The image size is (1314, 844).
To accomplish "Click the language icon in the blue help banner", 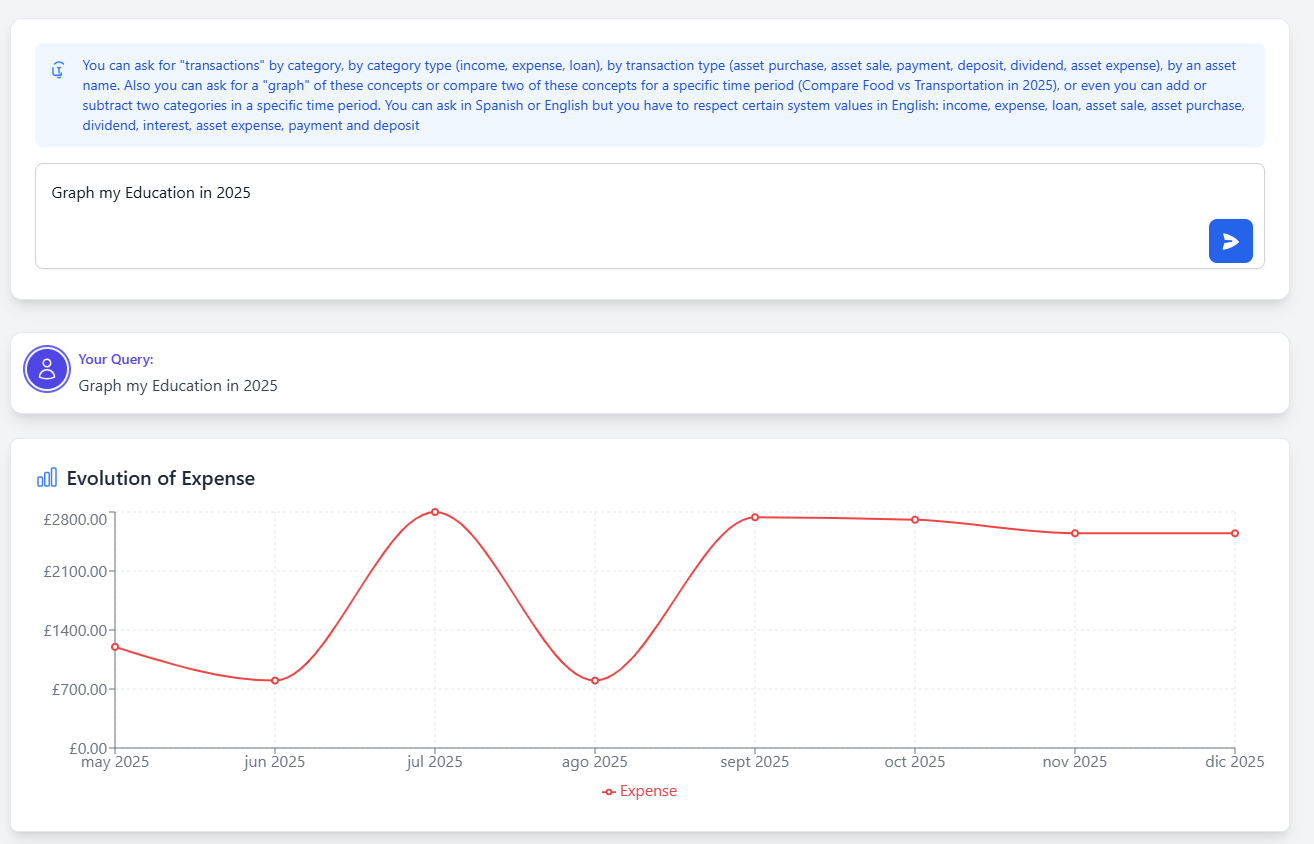I will tap(59, 70).
